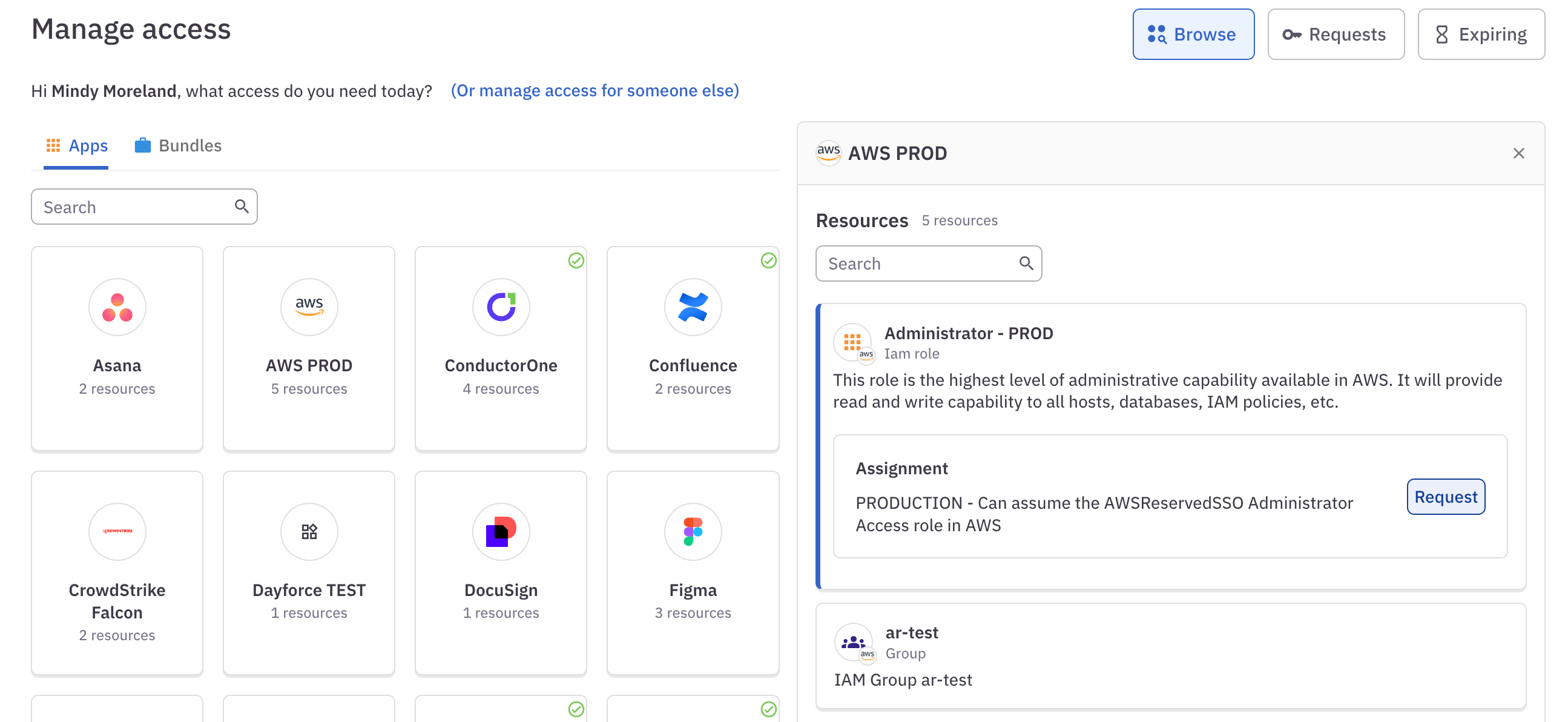This screenshot has width=1568, height=722.
Task: Select the ConductorOne app logo
Action: 501,307
